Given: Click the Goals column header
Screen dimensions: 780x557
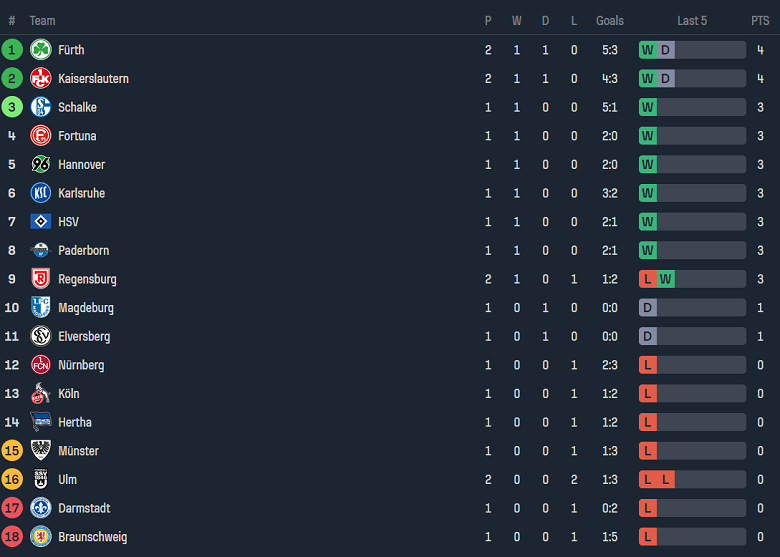Looking at the screenshot, I should pyautogui.click(x=609, y=21).
